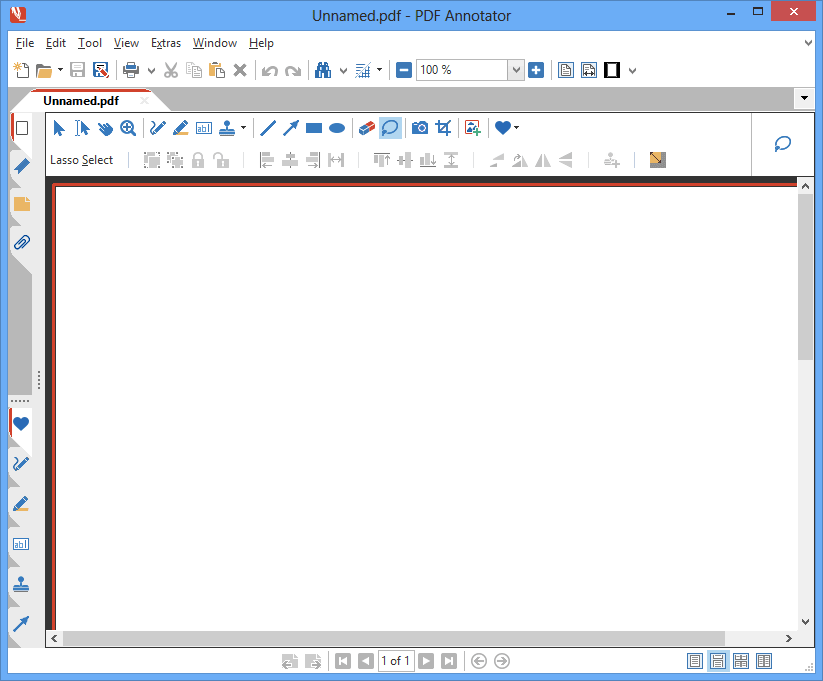Open the Favorites sidebar panel
823x681 pixels.
(21, 424)
